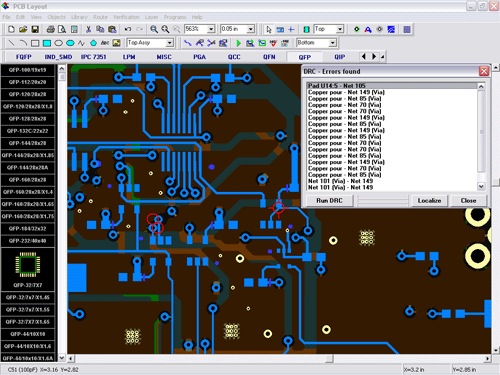Open the Top layer dropdown

click(340, 29)
